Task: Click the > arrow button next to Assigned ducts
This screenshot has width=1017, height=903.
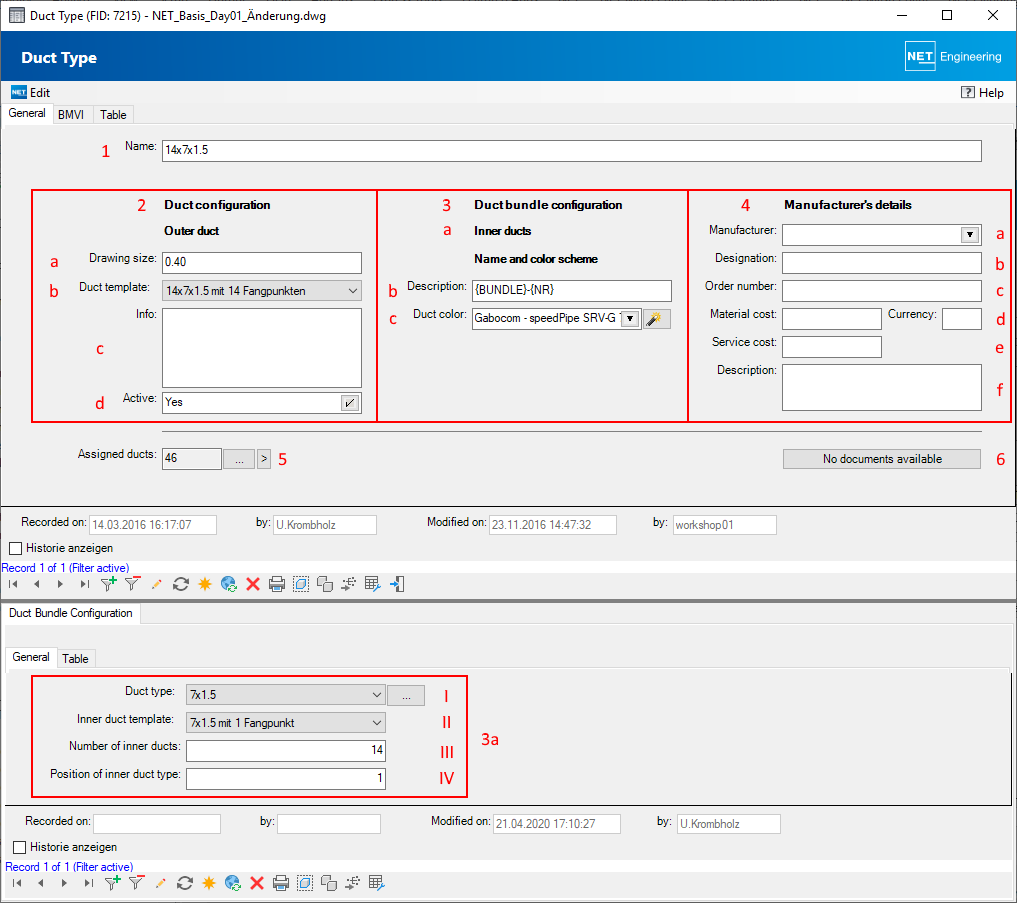Action: (264, 459)
